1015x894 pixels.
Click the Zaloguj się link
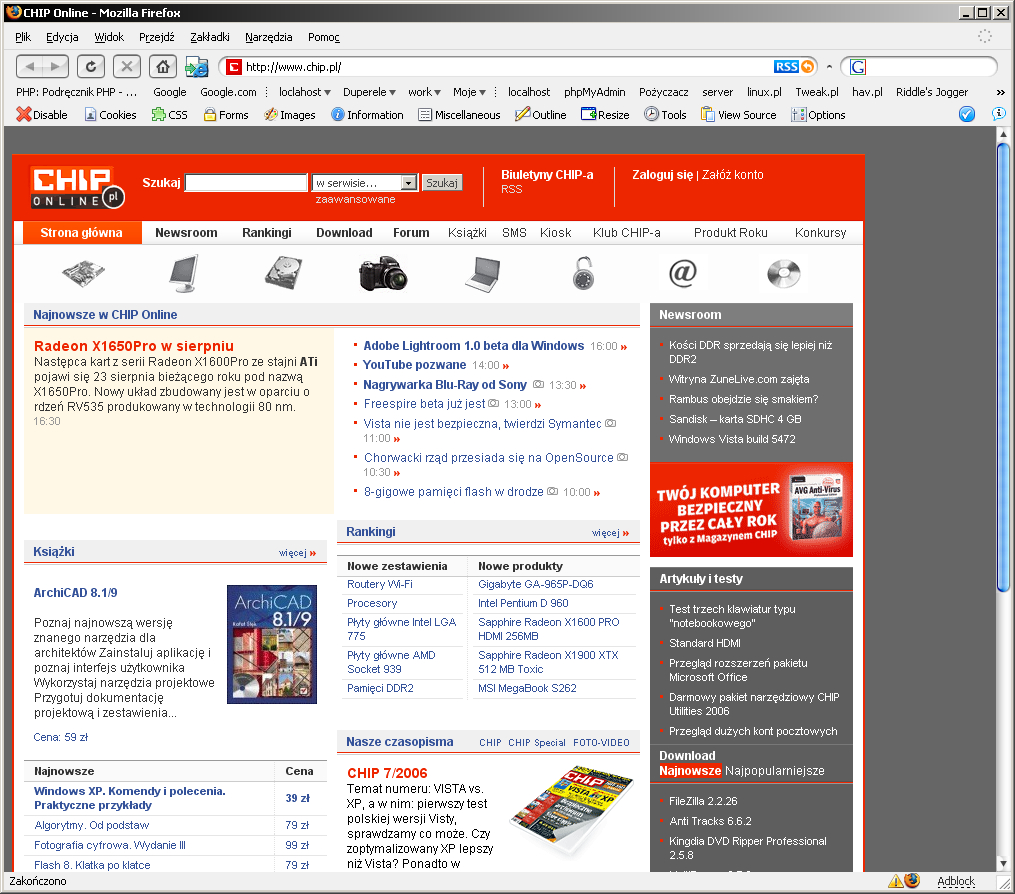[662, 175]
